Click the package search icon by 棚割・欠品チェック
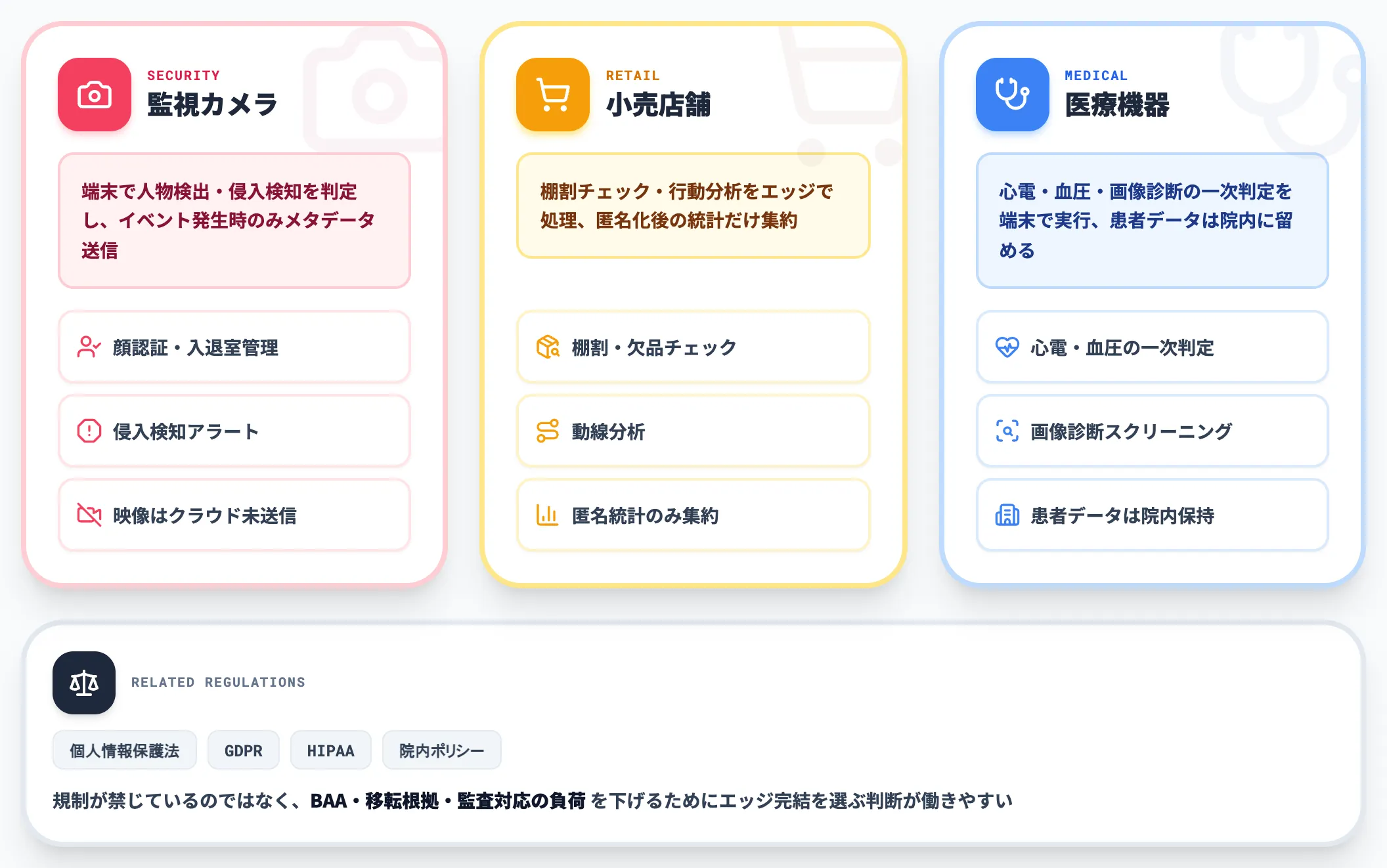 tap(548, 347)
